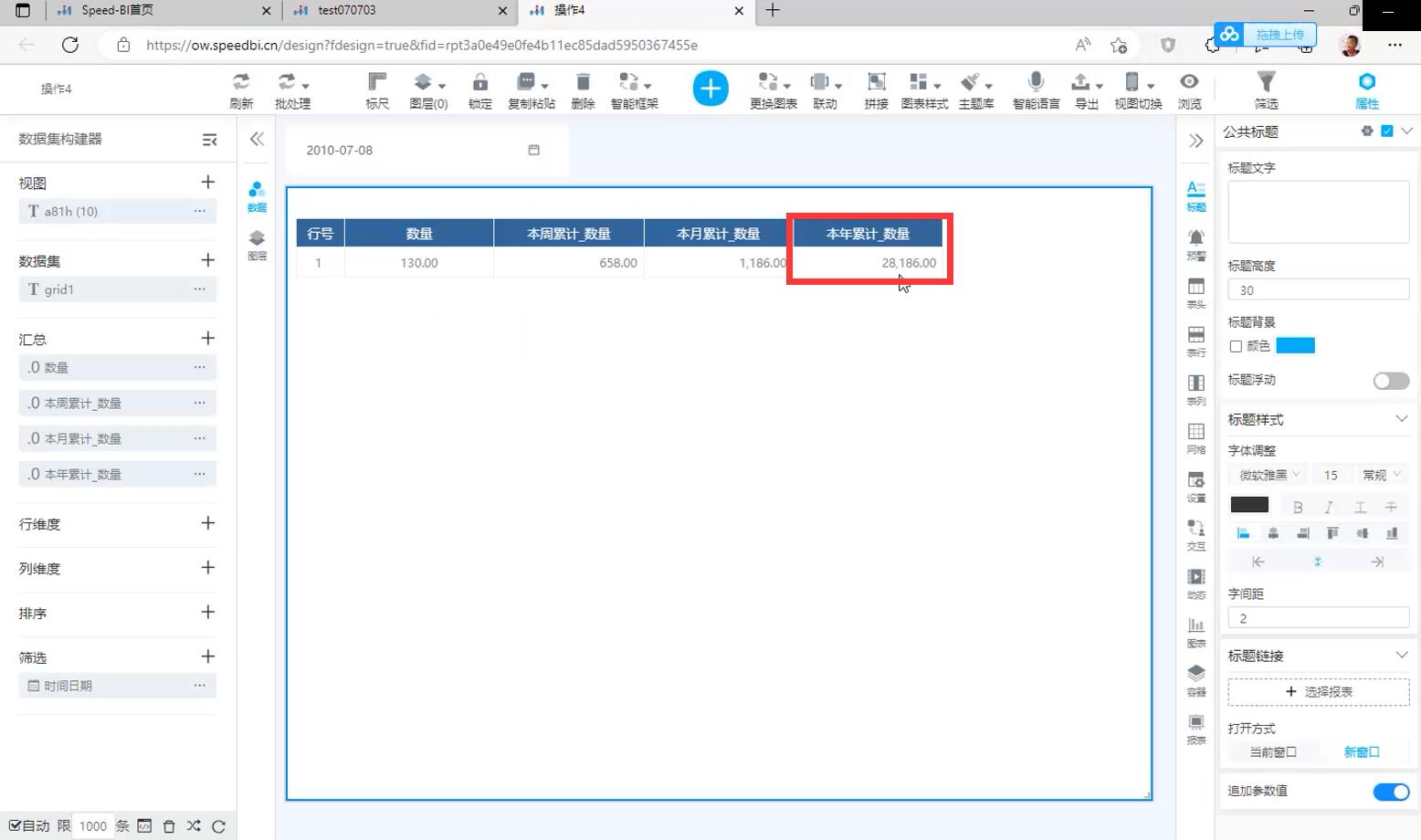Add a new 行维度 row dimension
The image size is (1421, 840).
pyautogui.click(x=207, y=523)
